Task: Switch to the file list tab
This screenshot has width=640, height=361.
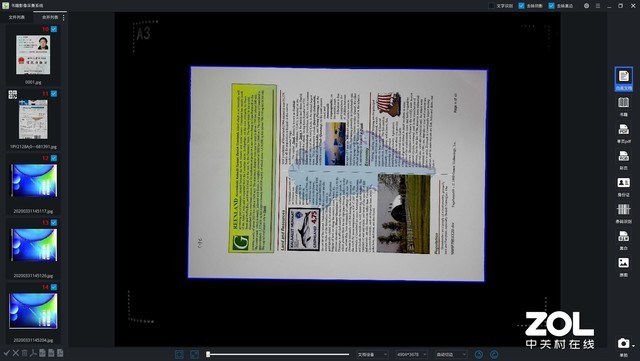Action: [17, 17]
